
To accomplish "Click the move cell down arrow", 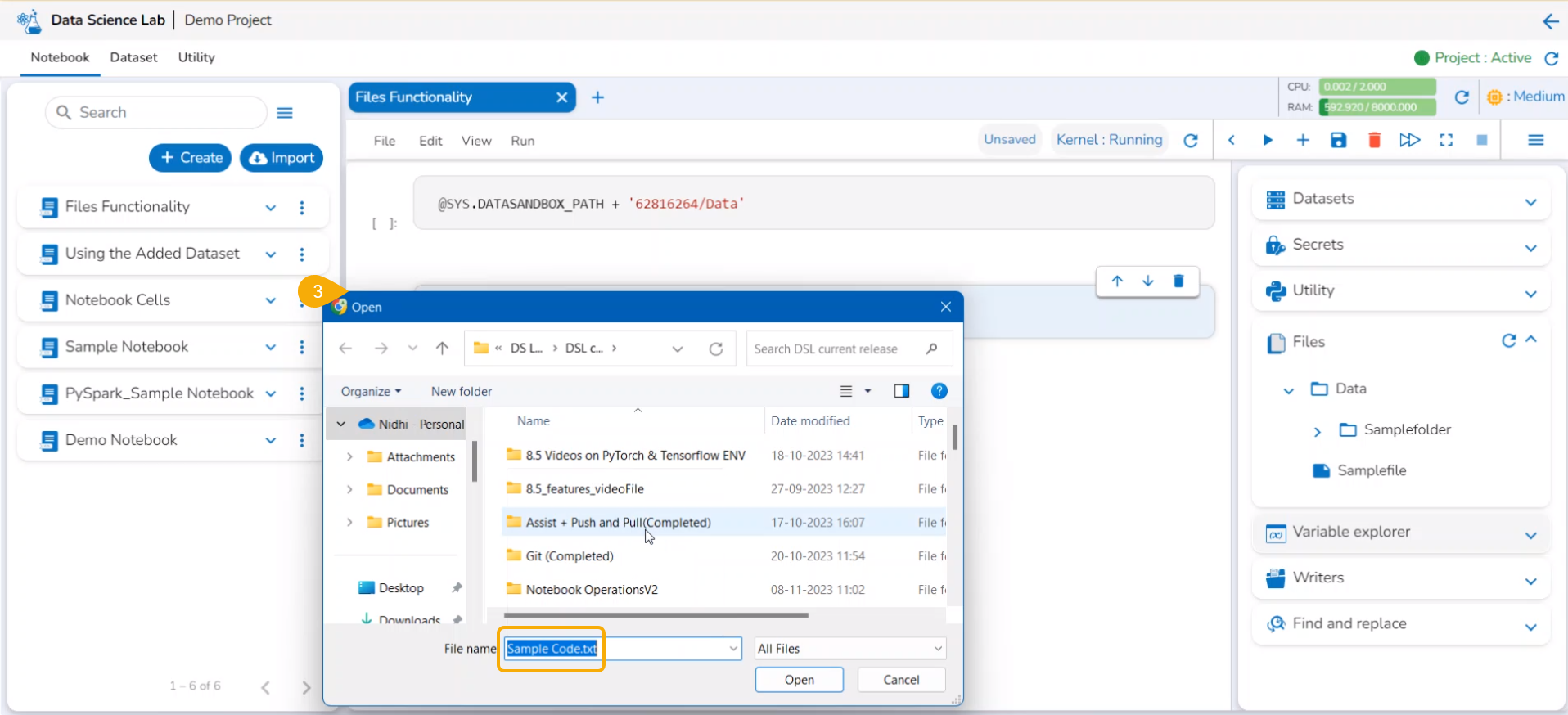I will [x=1147, y=281].
